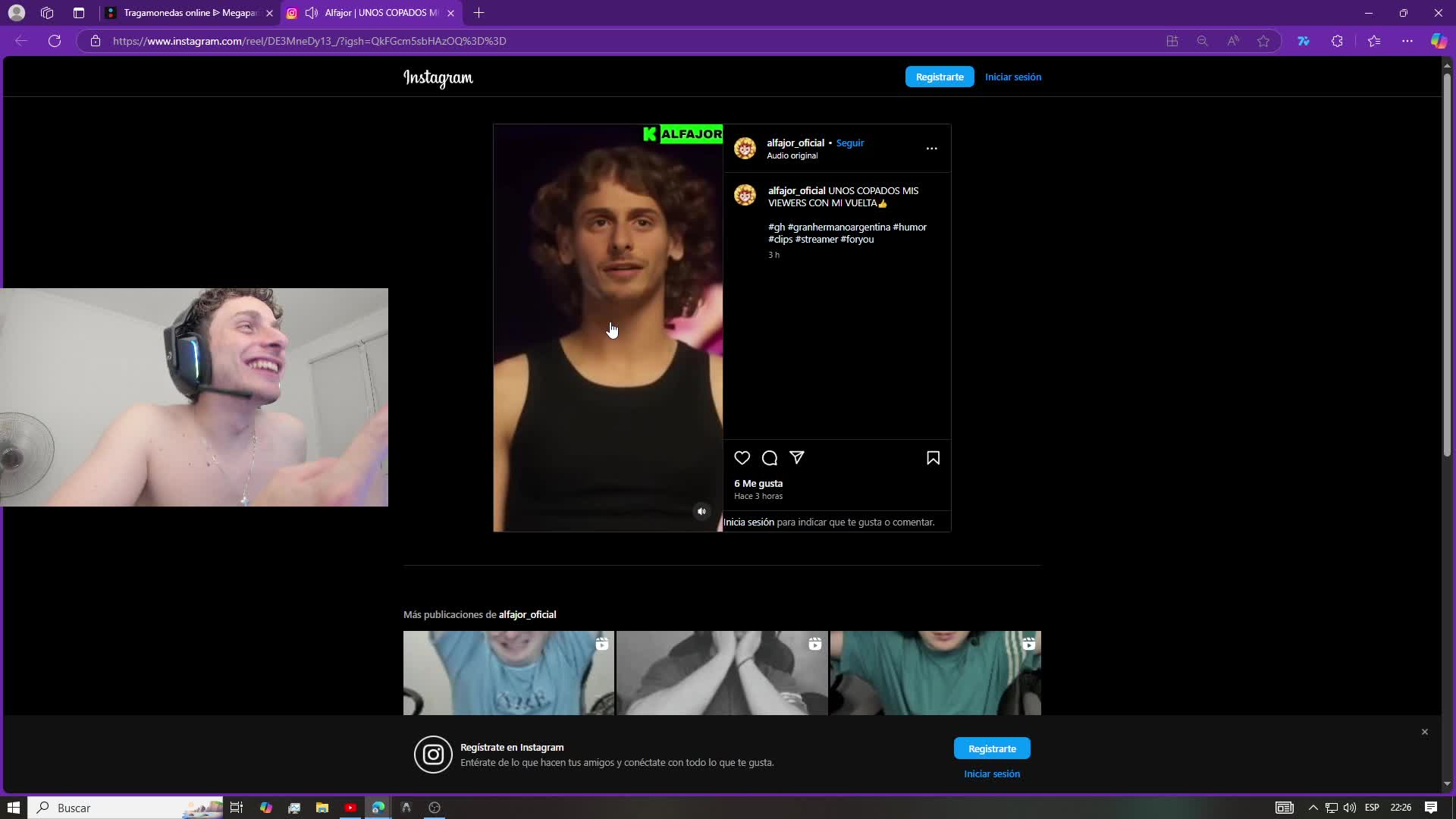The width and height of the screenshot is (1456, 819).
Task: Click the taskbar Buscar search box
Action: [126, 808]
